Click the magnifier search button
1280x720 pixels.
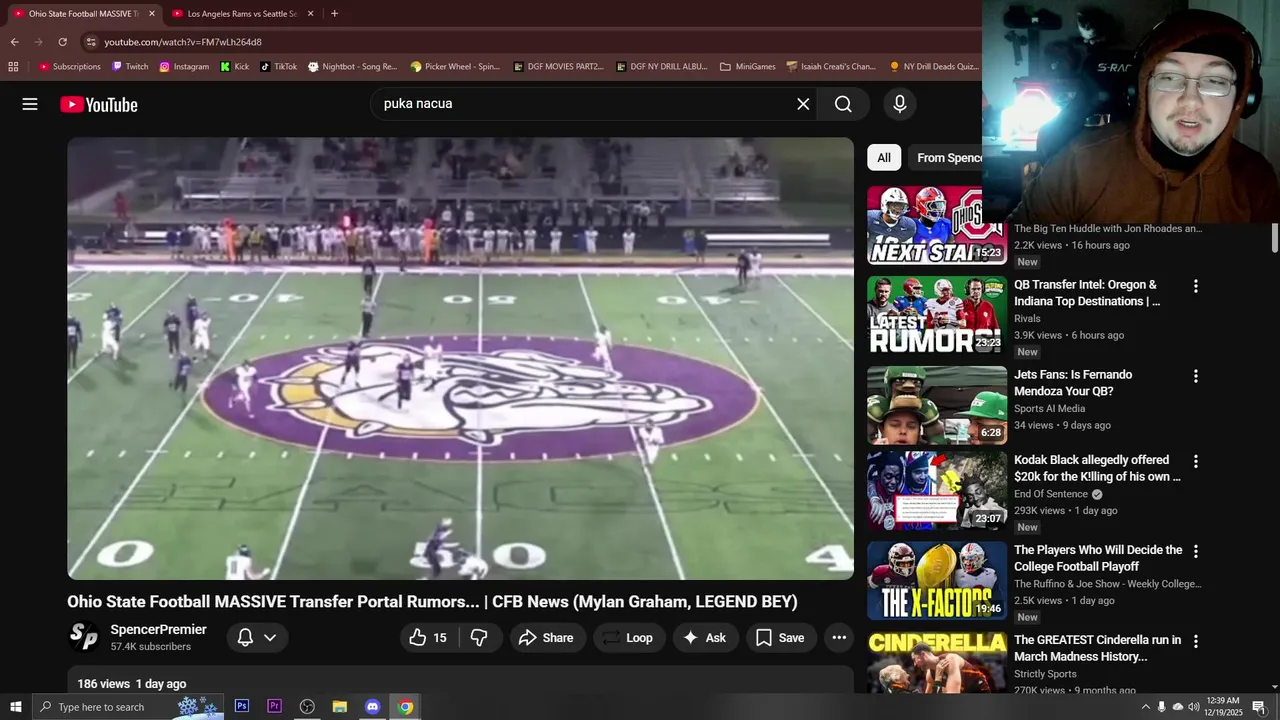pyautogui.click(x=843, y=104)
